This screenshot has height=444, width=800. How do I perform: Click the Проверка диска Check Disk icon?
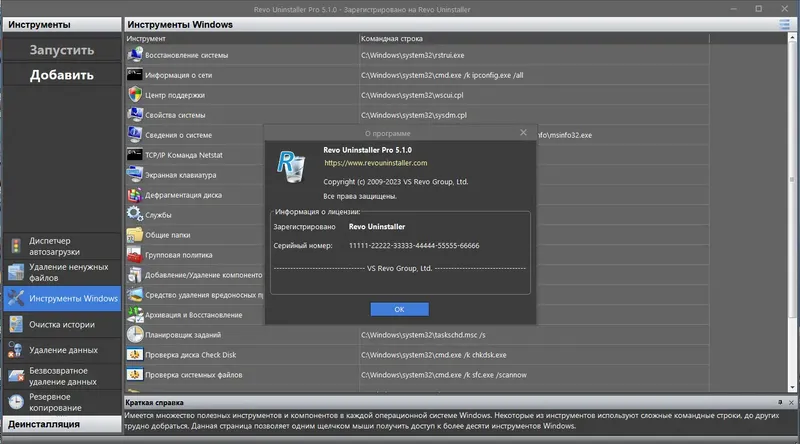coord(135,354)
